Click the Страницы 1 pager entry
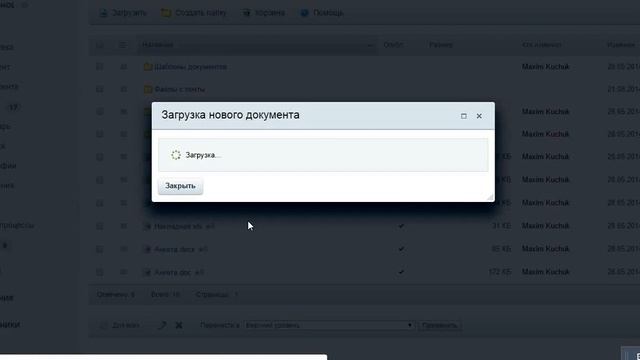This screenshot has width=640, height=360. (217, 294)
